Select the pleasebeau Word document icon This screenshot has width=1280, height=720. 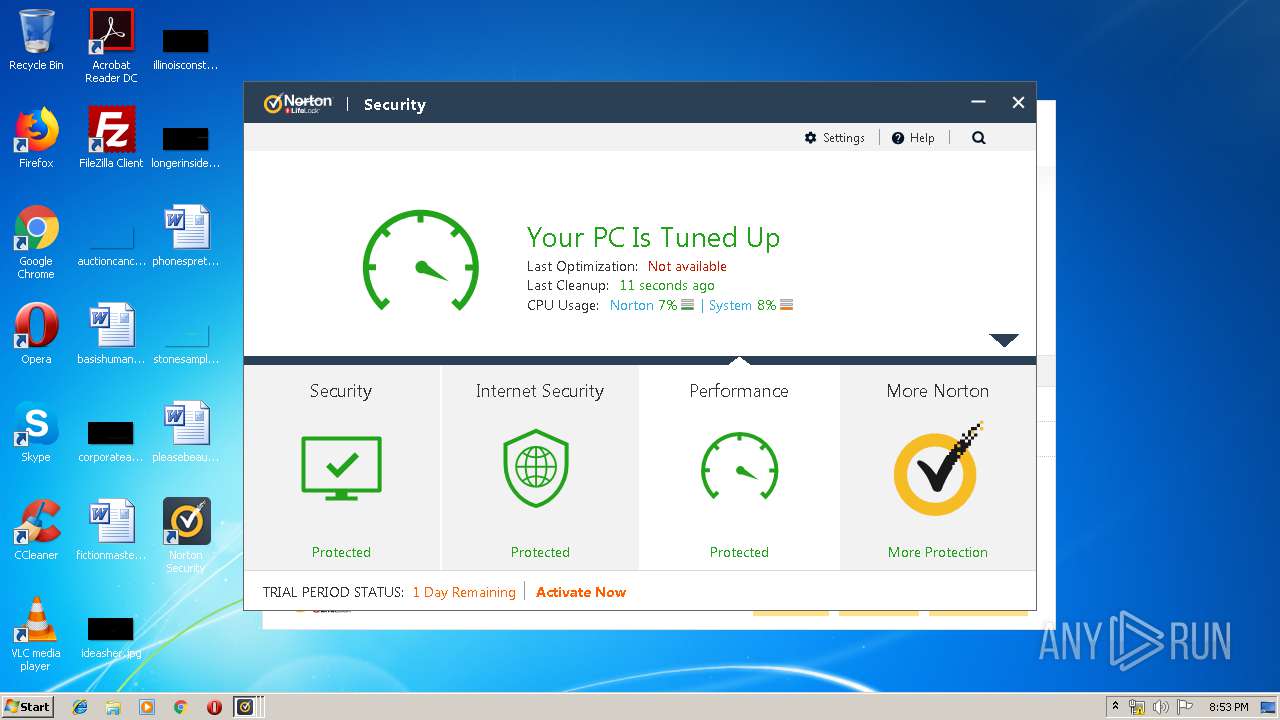pos(186,432)
